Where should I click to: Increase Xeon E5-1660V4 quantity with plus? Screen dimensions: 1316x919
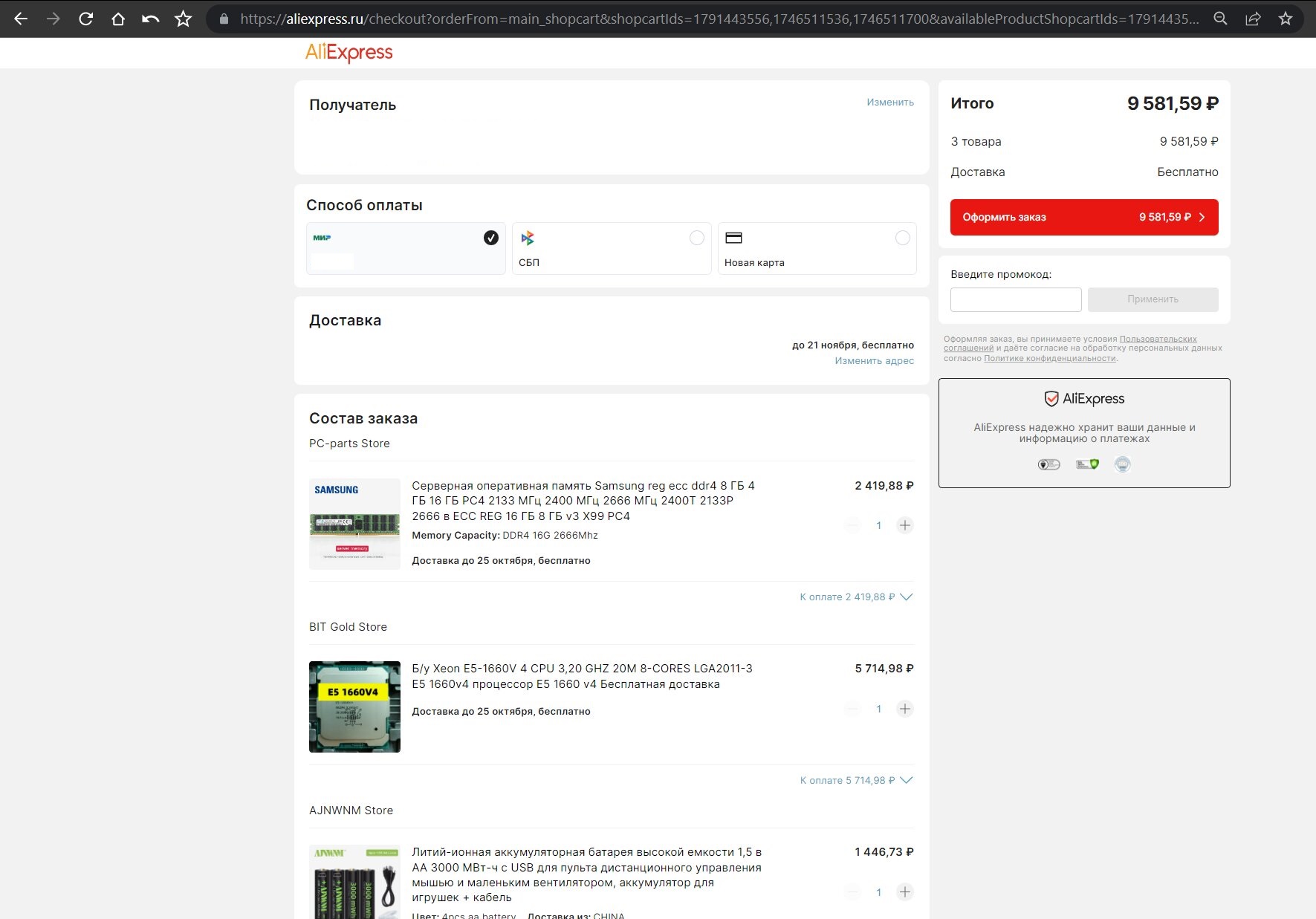tap(905, 709)
